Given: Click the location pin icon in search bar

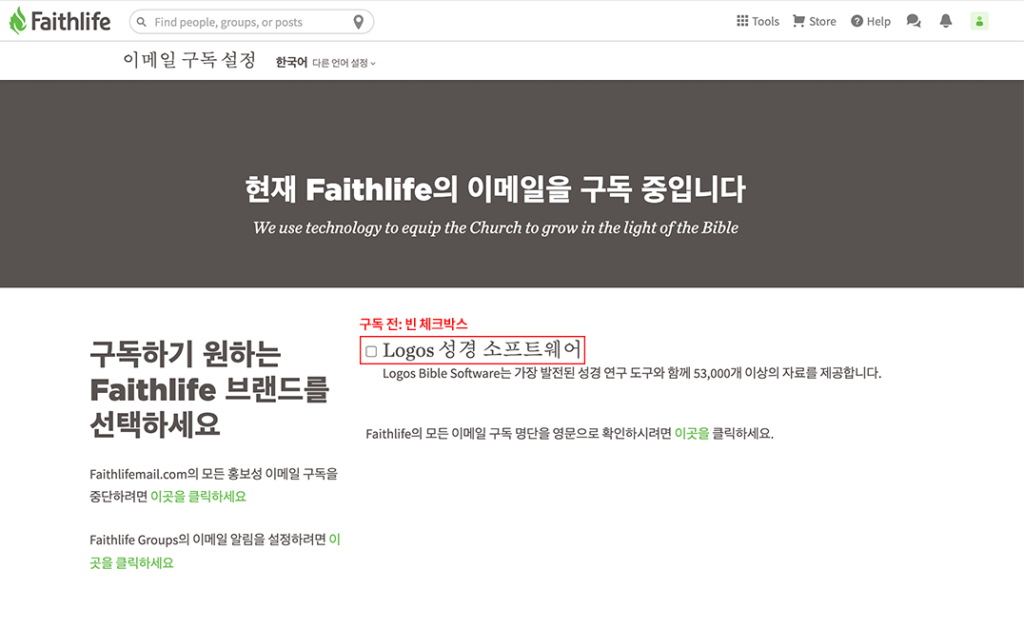Looking at the screenshot, I should (x=358, y=22).
